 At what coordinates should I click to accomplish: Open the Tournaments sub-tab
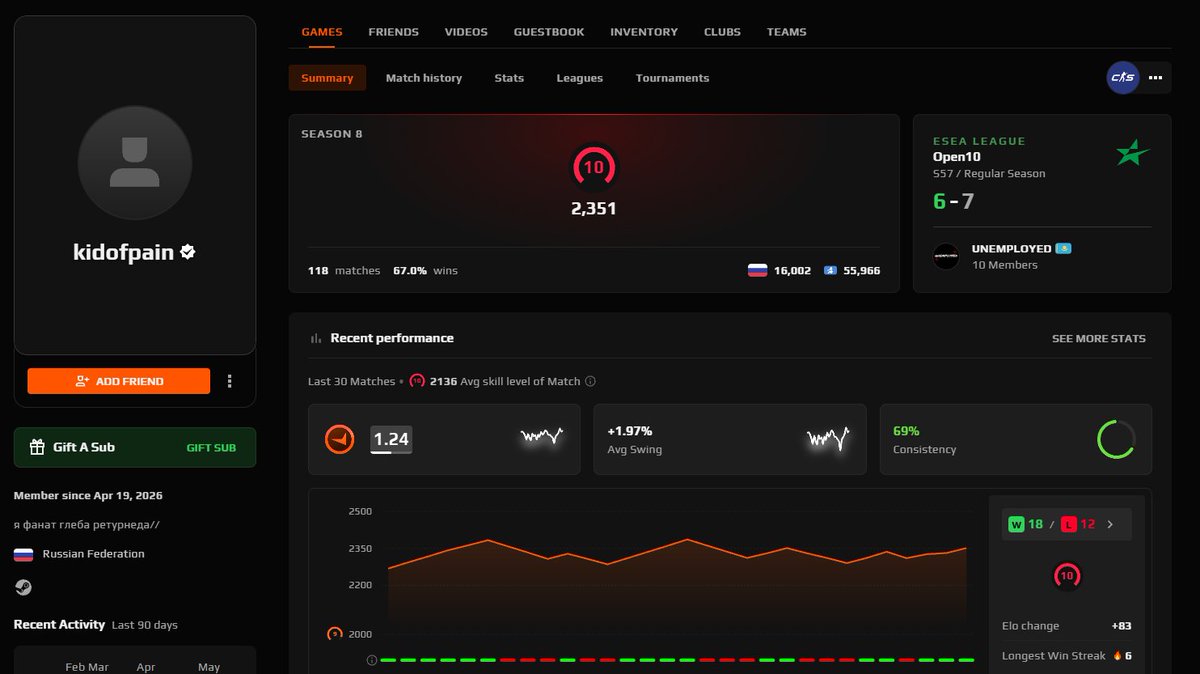[672, 78]
